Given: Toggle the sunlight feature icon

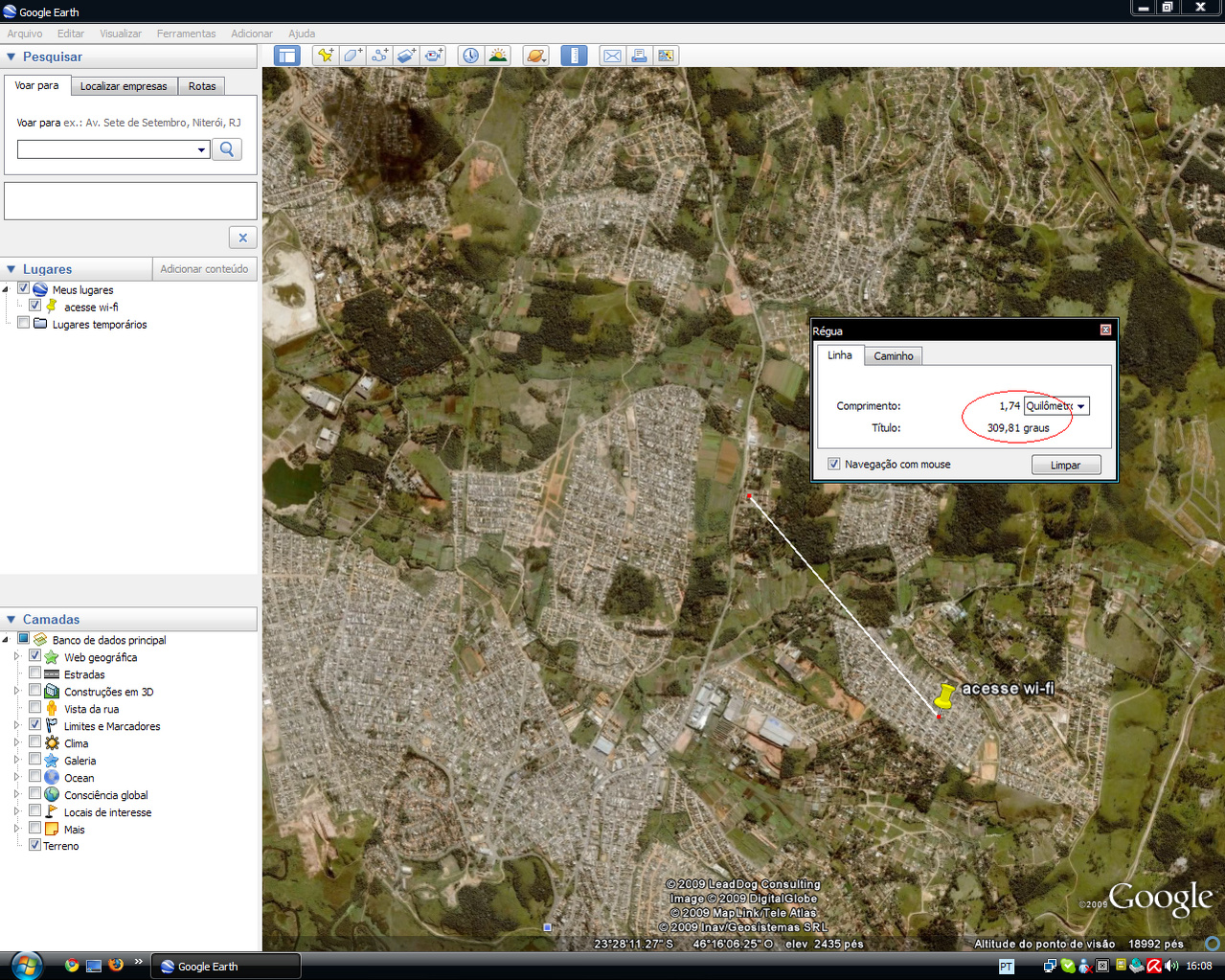Looking at the screenshot, I should click(x=498, y=56).
